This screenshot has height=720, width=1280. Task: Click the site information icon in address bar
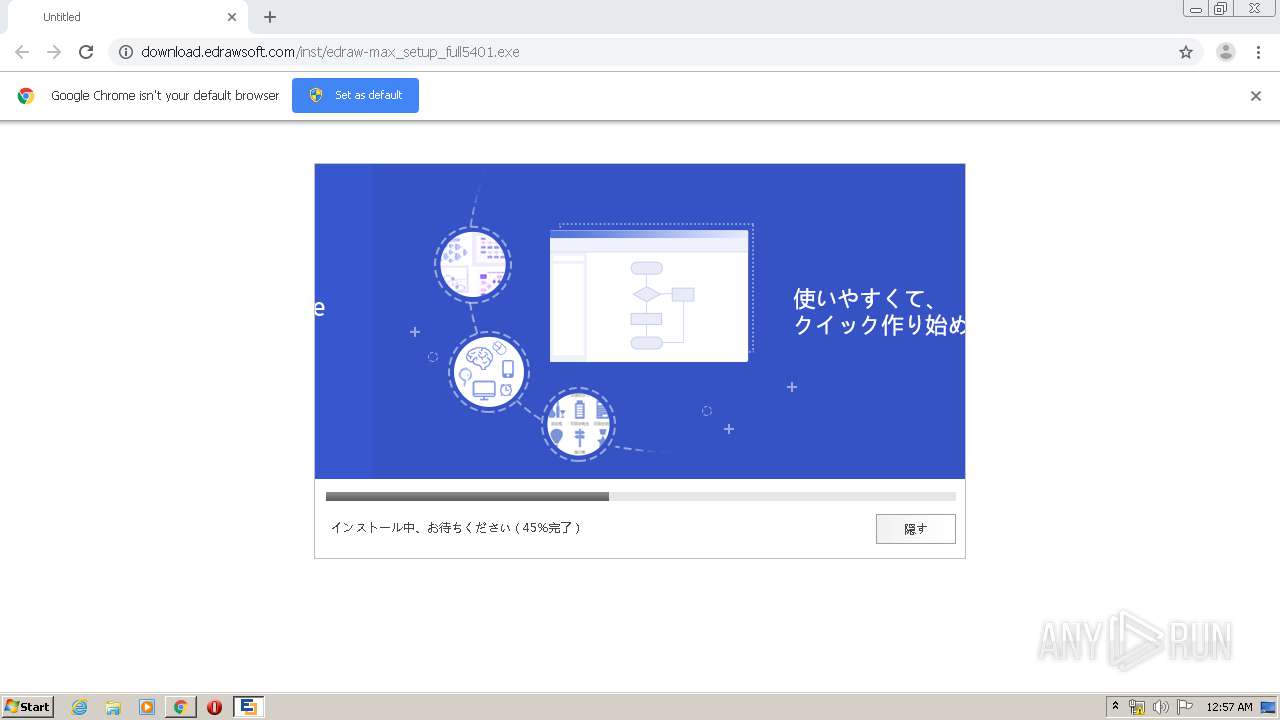pos(126,52)
